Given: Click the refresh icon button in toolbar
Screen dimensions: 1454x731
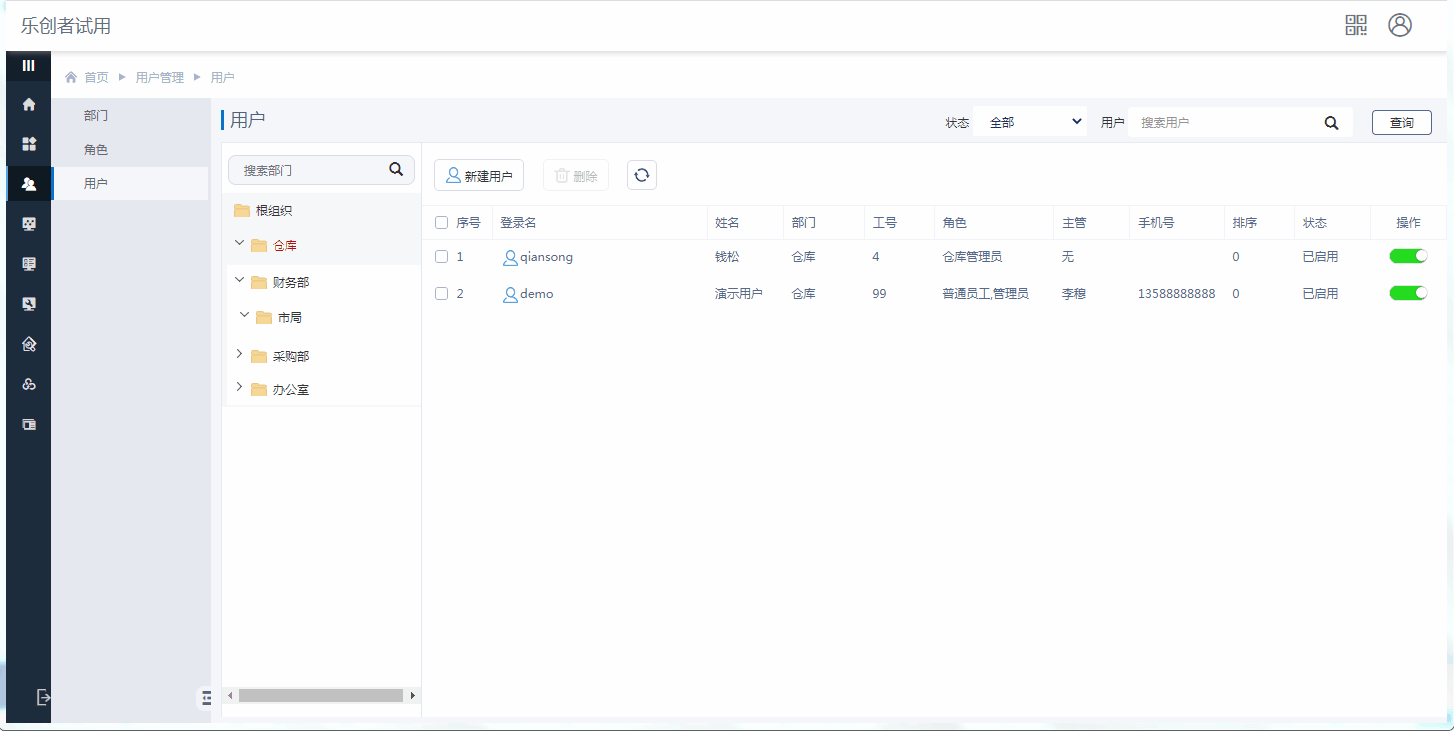Looking at the screenshot, I should [642, 175].
